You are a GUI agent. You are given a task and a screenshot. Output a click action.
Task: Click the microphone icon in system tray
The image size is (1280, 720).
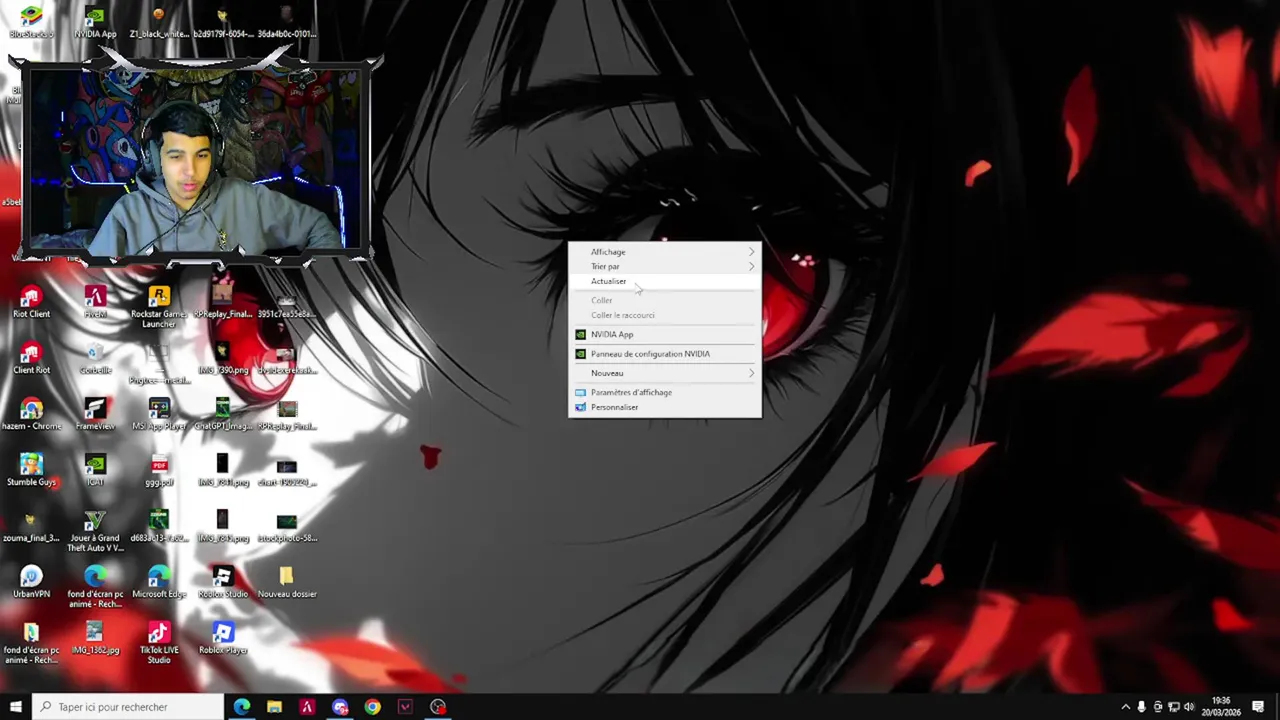pos(1141,707)
